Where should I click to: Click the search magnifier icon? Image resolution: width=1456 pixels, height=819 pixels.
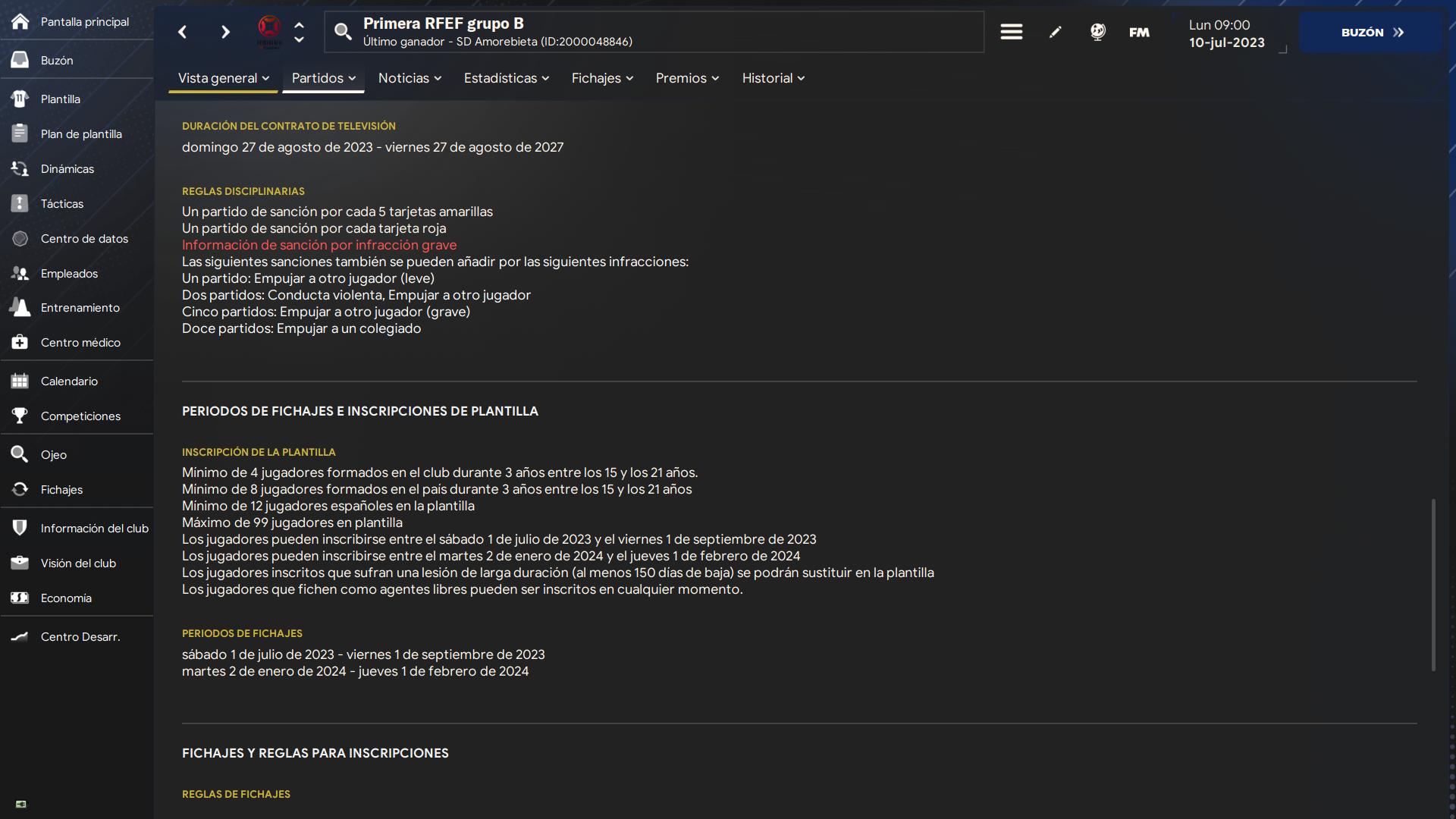coord(343,32)
